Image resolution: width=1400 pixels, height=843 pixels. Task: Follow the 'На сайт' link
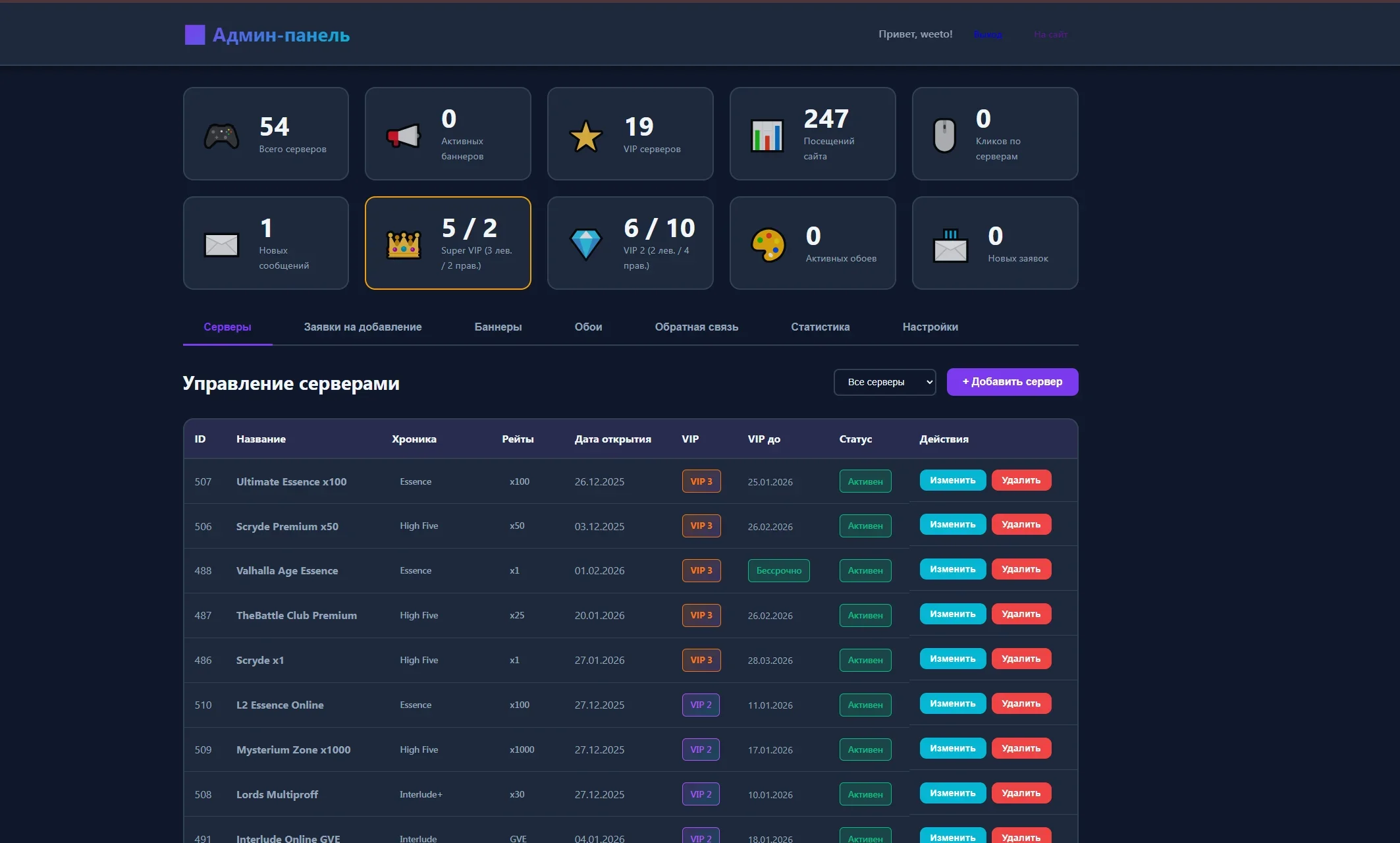tap(1050, 34)
